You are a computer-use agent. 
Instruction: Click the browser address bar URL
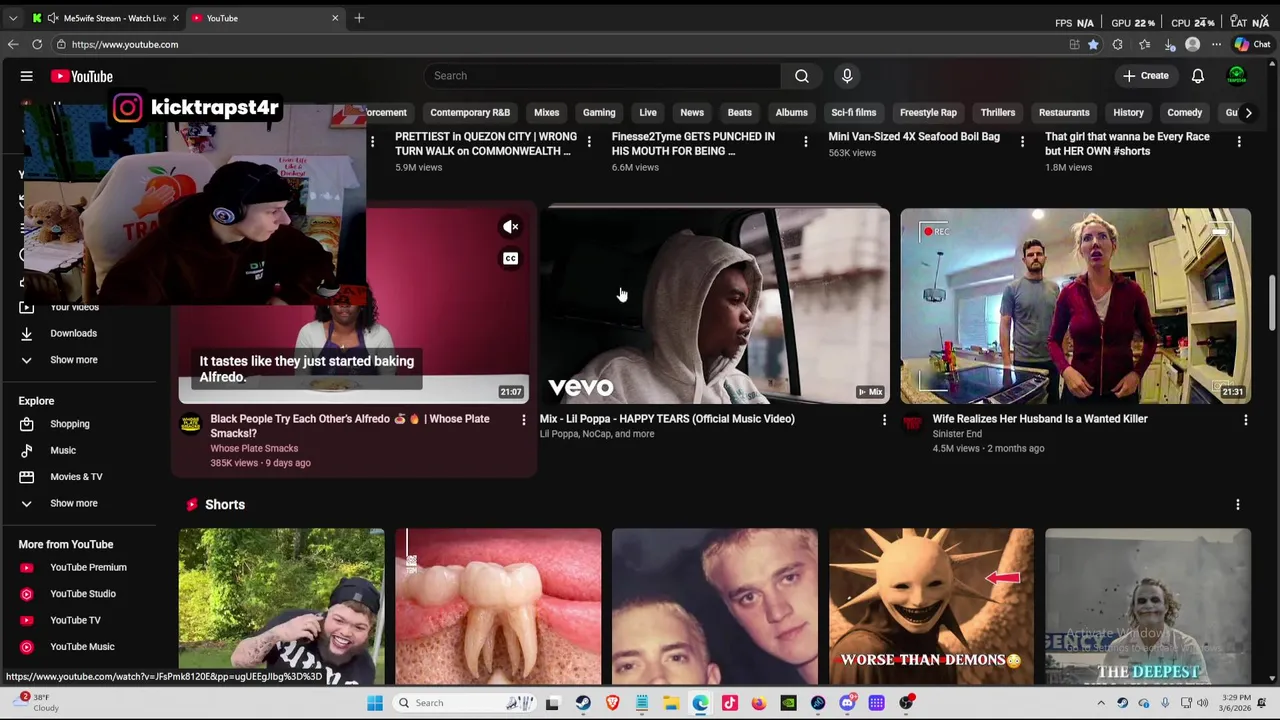tap(125, 44)
